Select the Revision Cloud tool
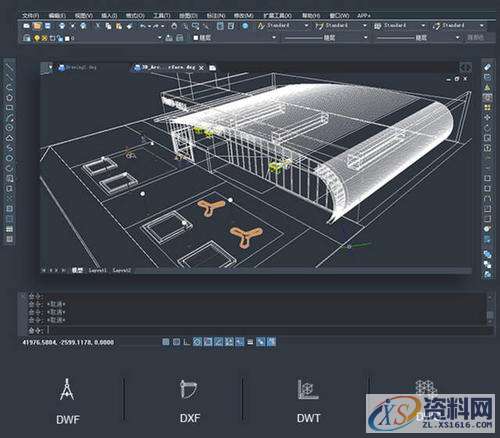The height and width of the screenshot is (438, 500). point(9,138)
